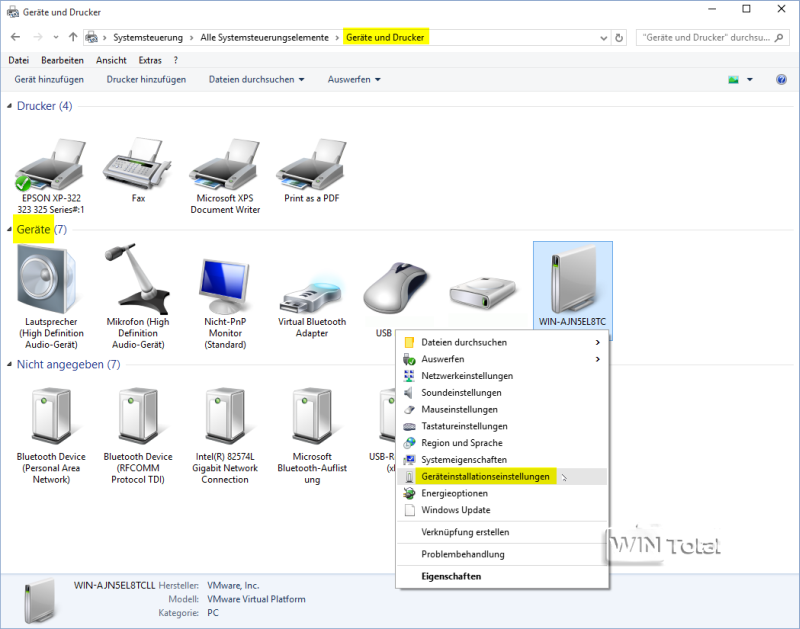
Task: Choose Soundeinstellungen in context menu
Action: click(x=502, y=393)
